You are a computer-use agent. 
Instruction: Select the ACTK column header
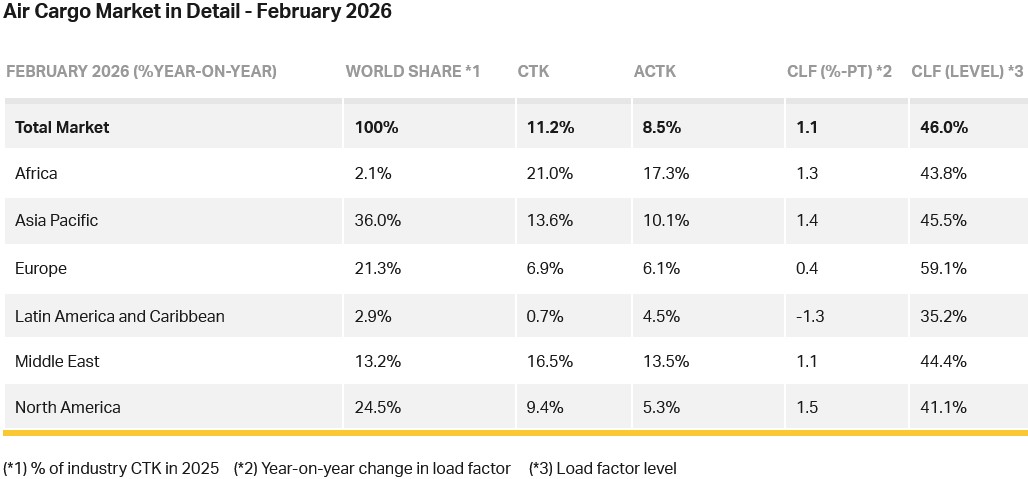[655, 72]
